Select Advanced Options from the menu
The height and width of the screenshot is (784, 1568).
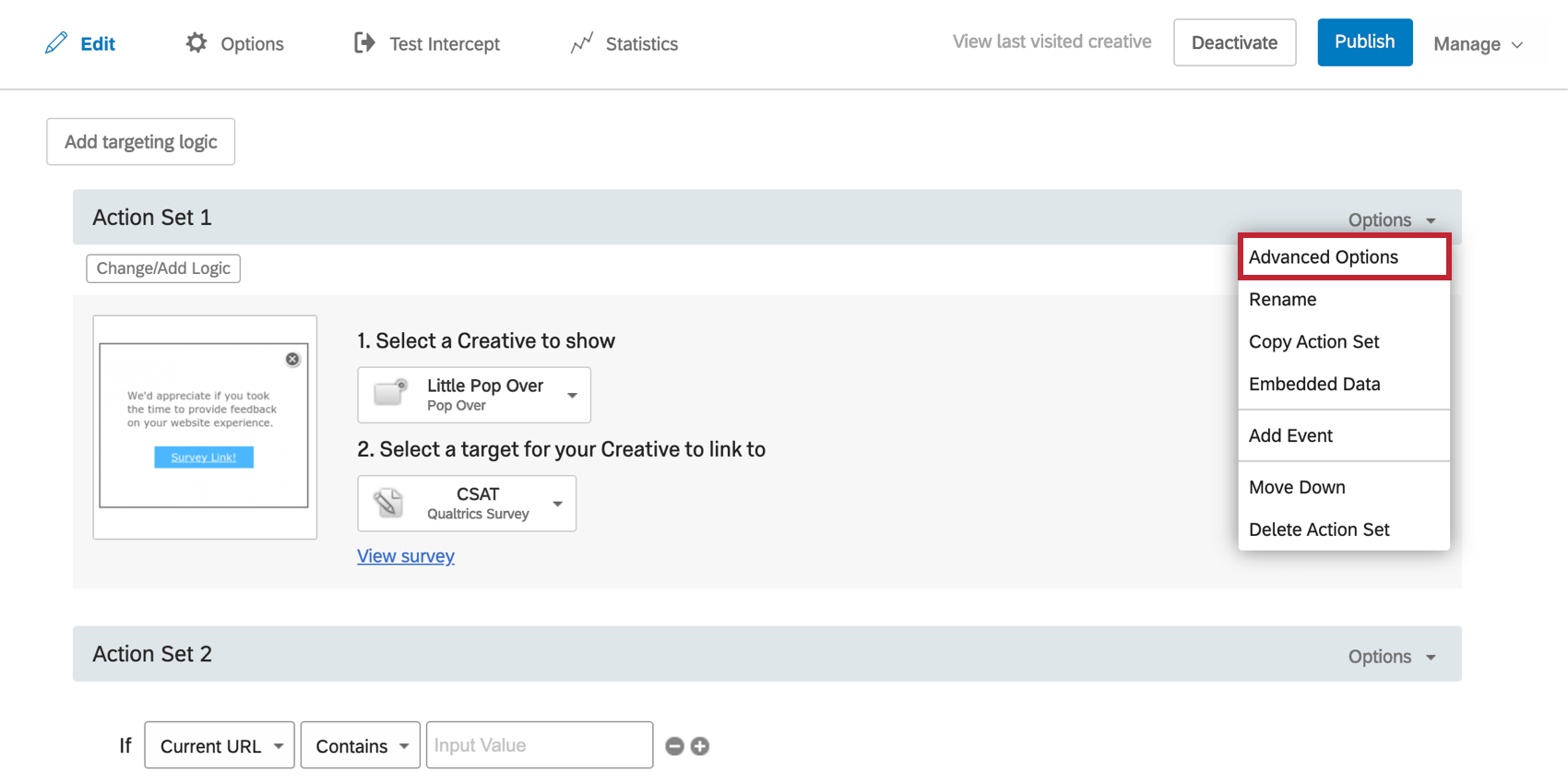[1324, 257]
